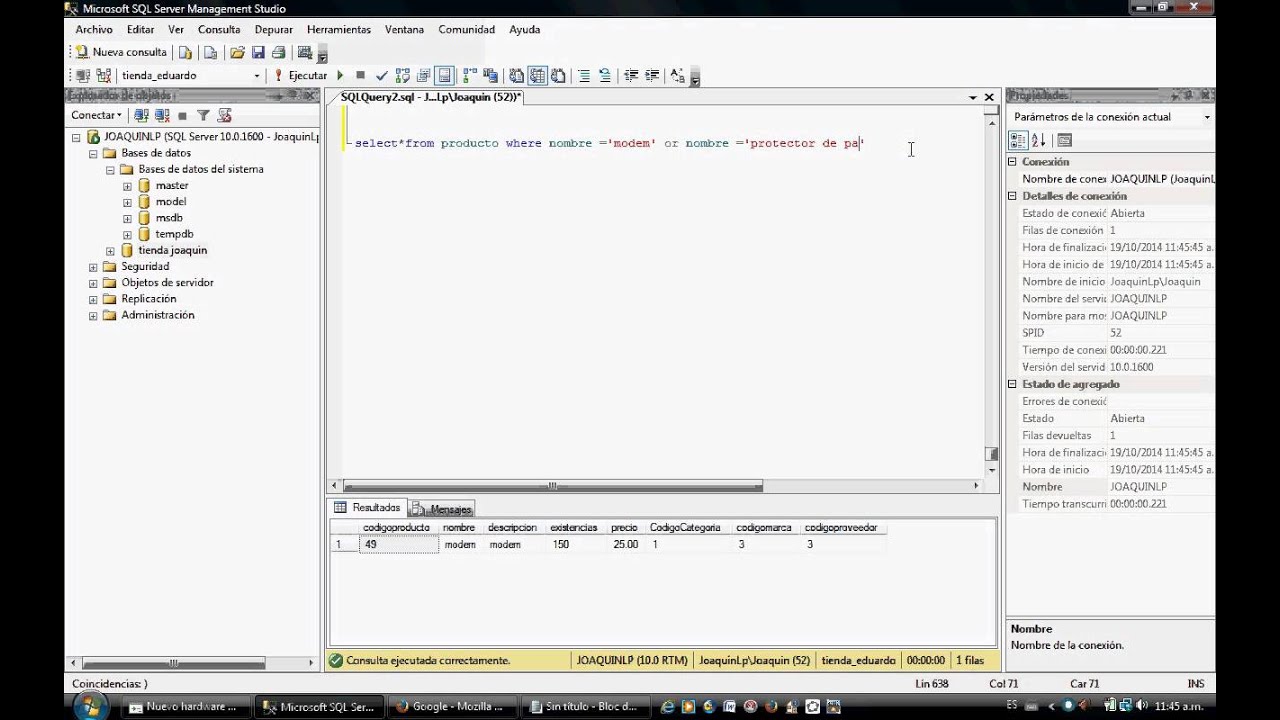Viewport: 1280px width, 720px height.
Task: Open the Consulta menu
Action: pyautogui.click(x=219, y=29)
